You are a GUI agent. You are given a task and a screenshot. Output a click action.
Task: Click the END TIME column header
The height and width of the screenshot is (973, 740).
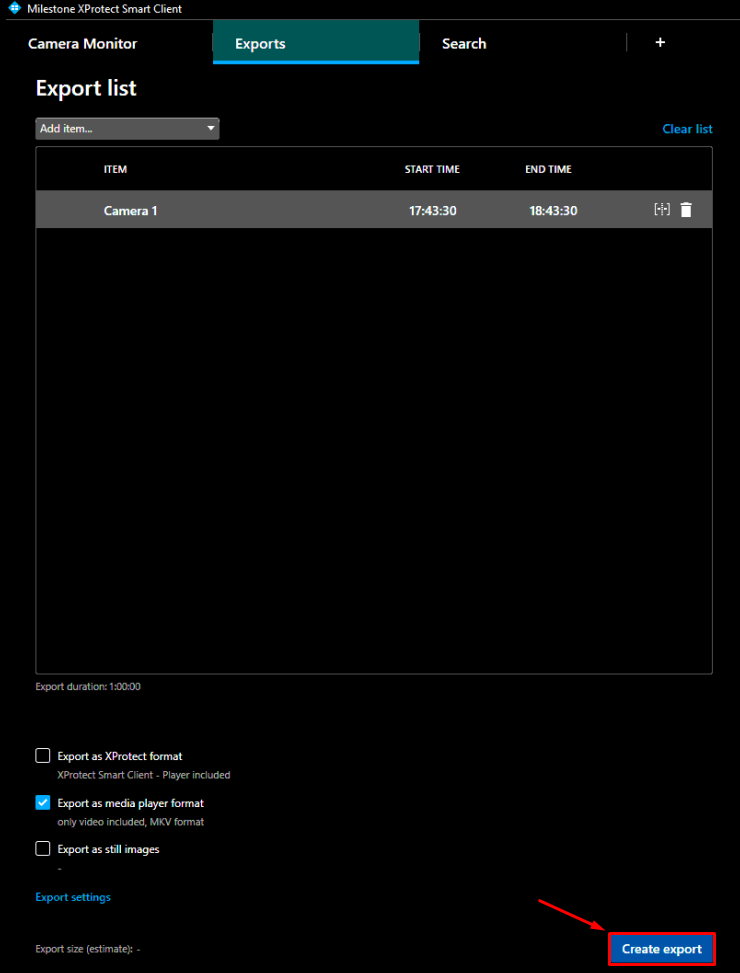(x=548, y=170)
